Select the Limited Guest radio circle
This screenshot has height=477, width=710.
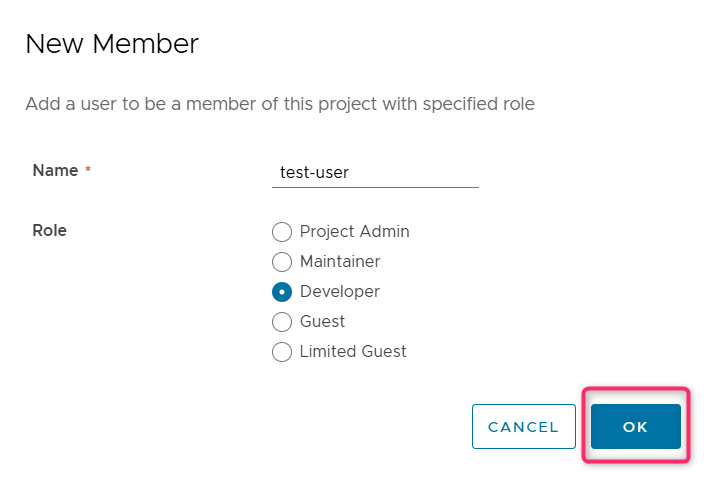282,352
